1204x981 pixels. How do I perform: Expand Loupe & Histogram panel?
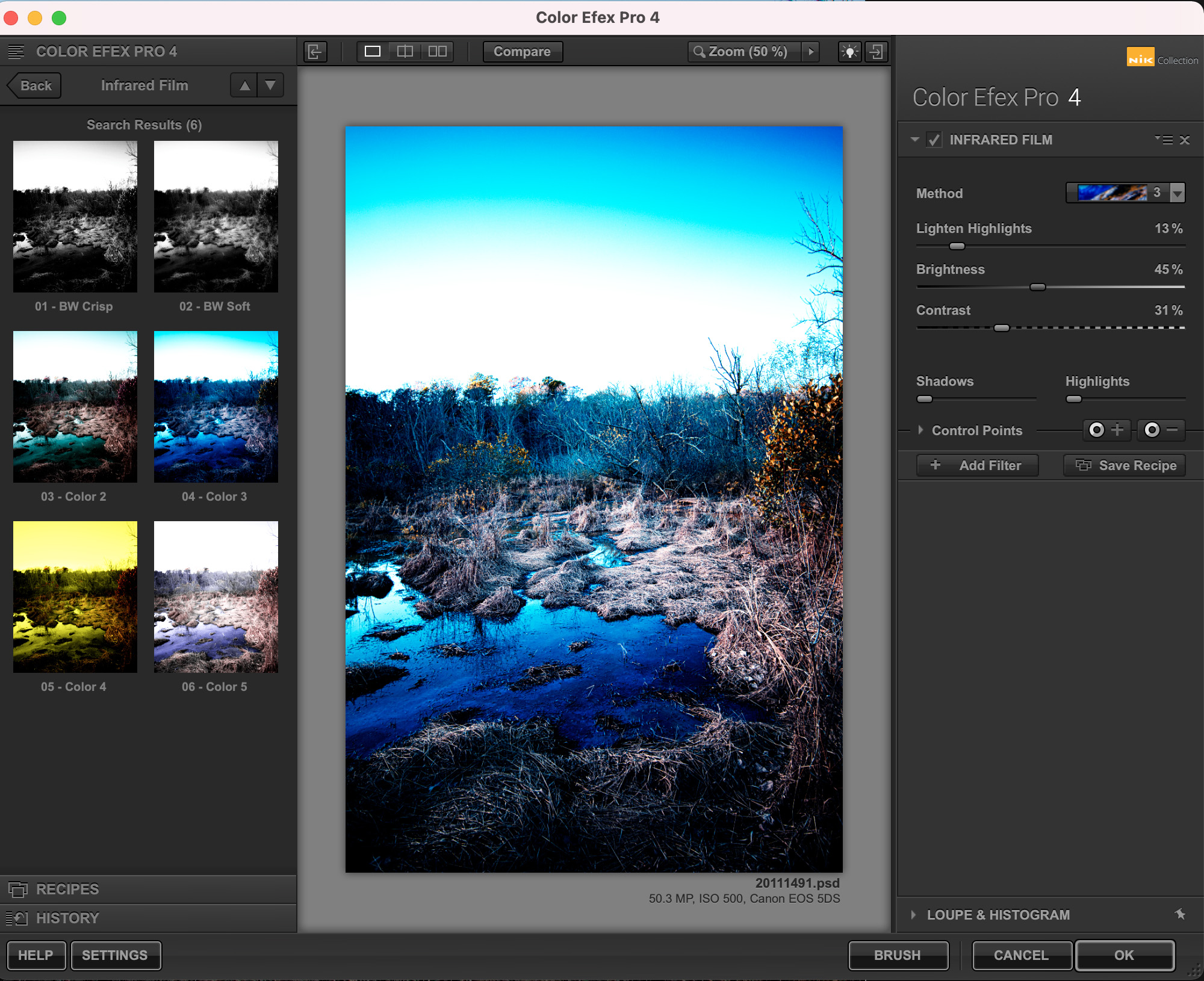(x=914, y=915)
